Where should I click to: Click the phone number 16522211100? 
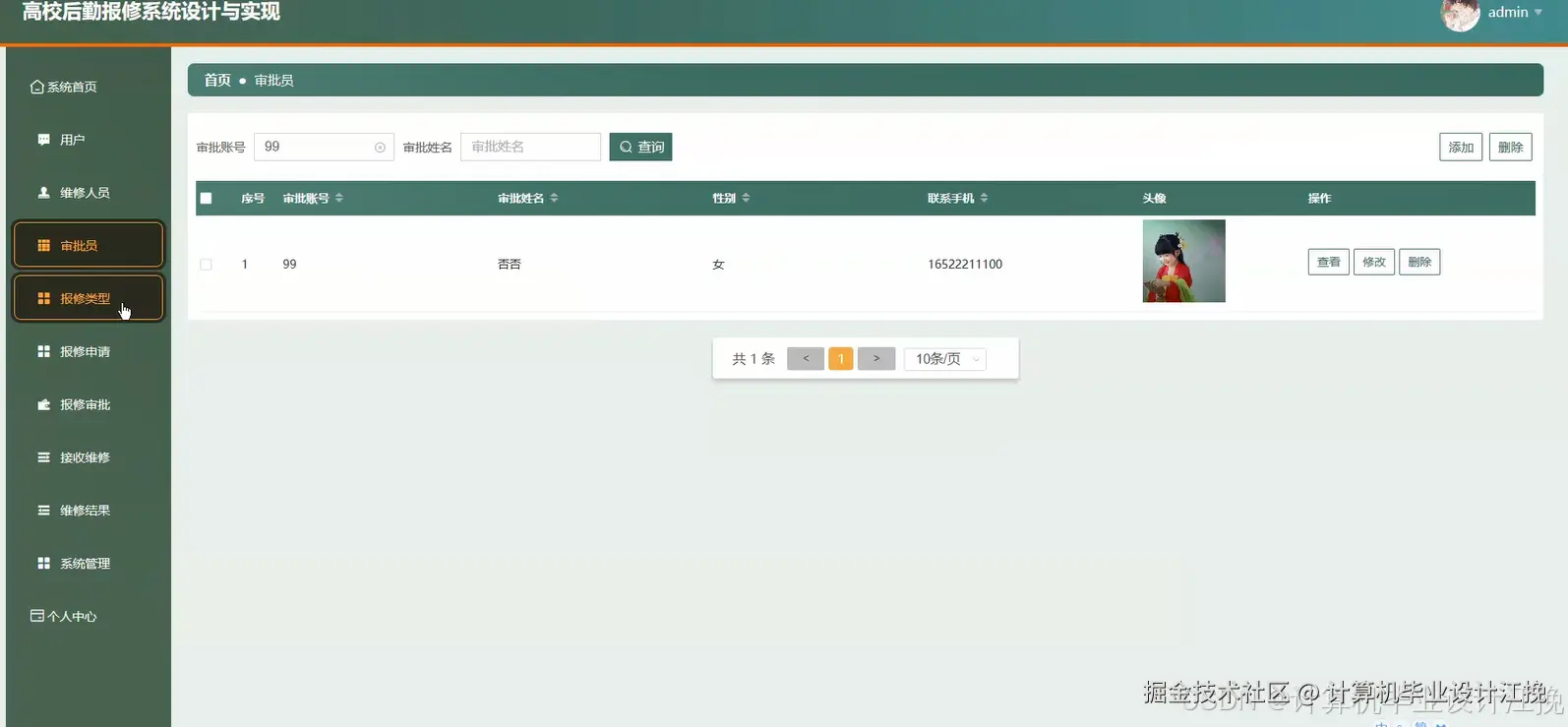point(965,264)
